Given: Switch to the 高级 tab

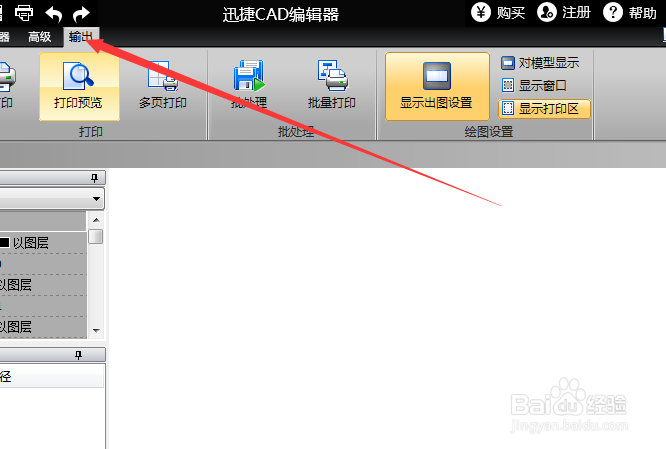Looking at the screenshot, I should [40, 37].
